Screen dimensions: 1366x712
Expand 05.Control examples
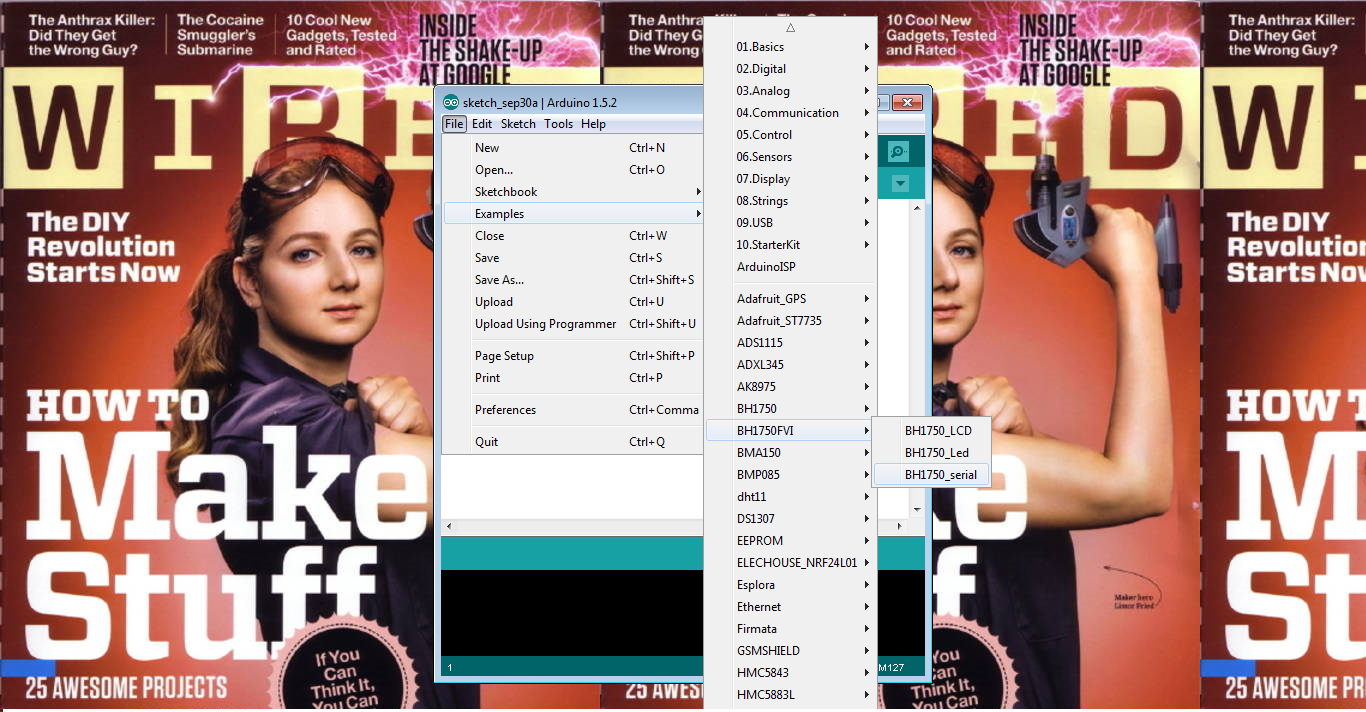(x=790, y=135)
